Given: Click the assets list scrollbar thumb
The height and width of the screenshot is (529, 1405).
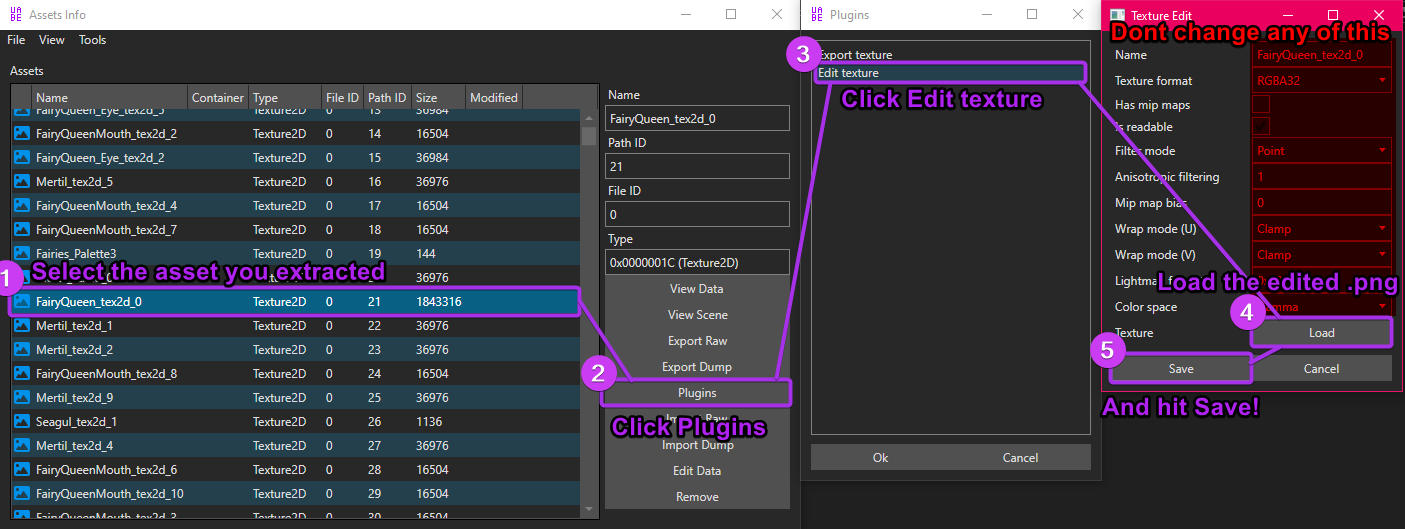Looking at the screenshot, I should click(589, 137).
